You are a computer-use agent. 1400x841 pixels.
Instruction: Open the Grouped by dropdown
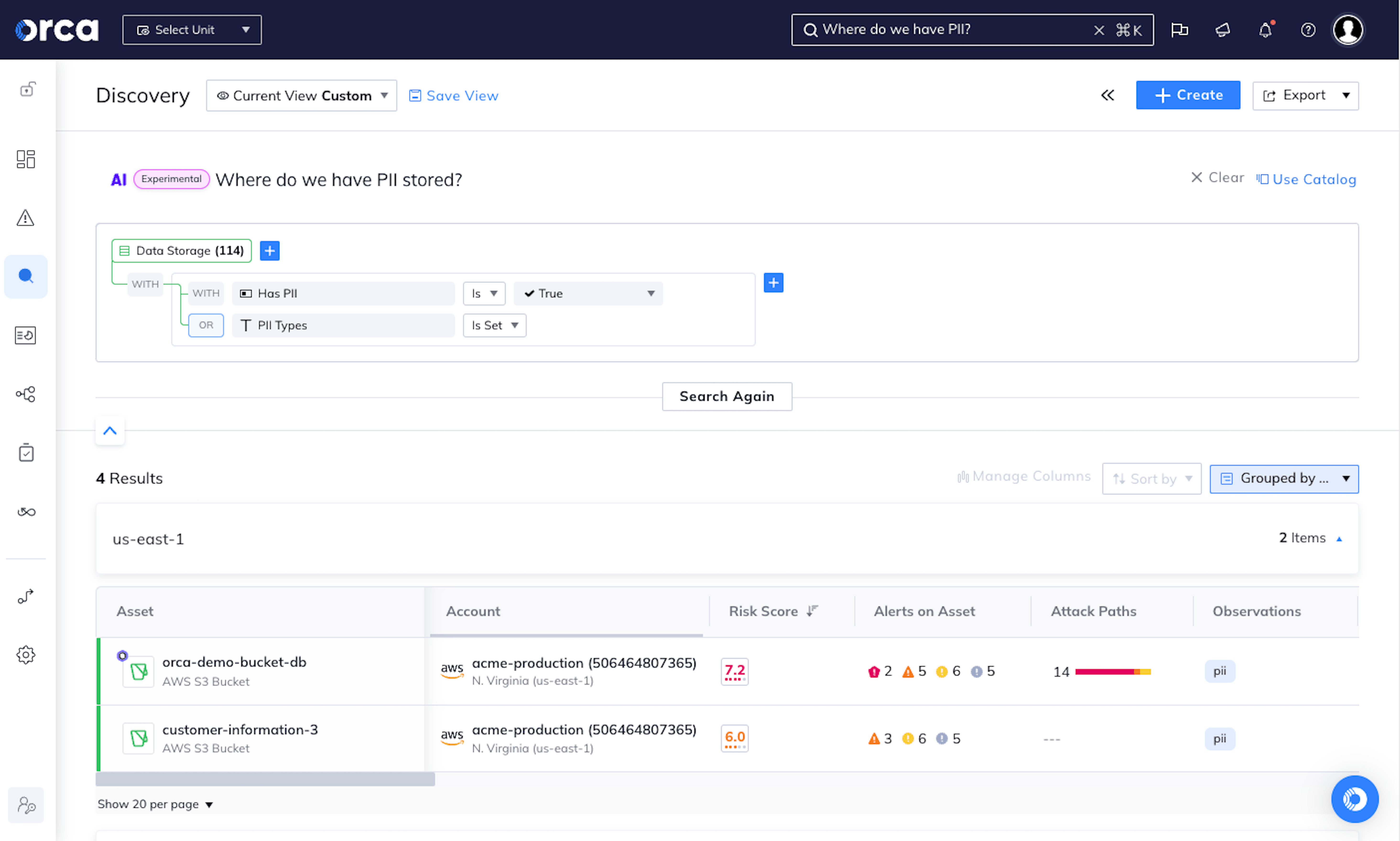[x=1284, y=478]
